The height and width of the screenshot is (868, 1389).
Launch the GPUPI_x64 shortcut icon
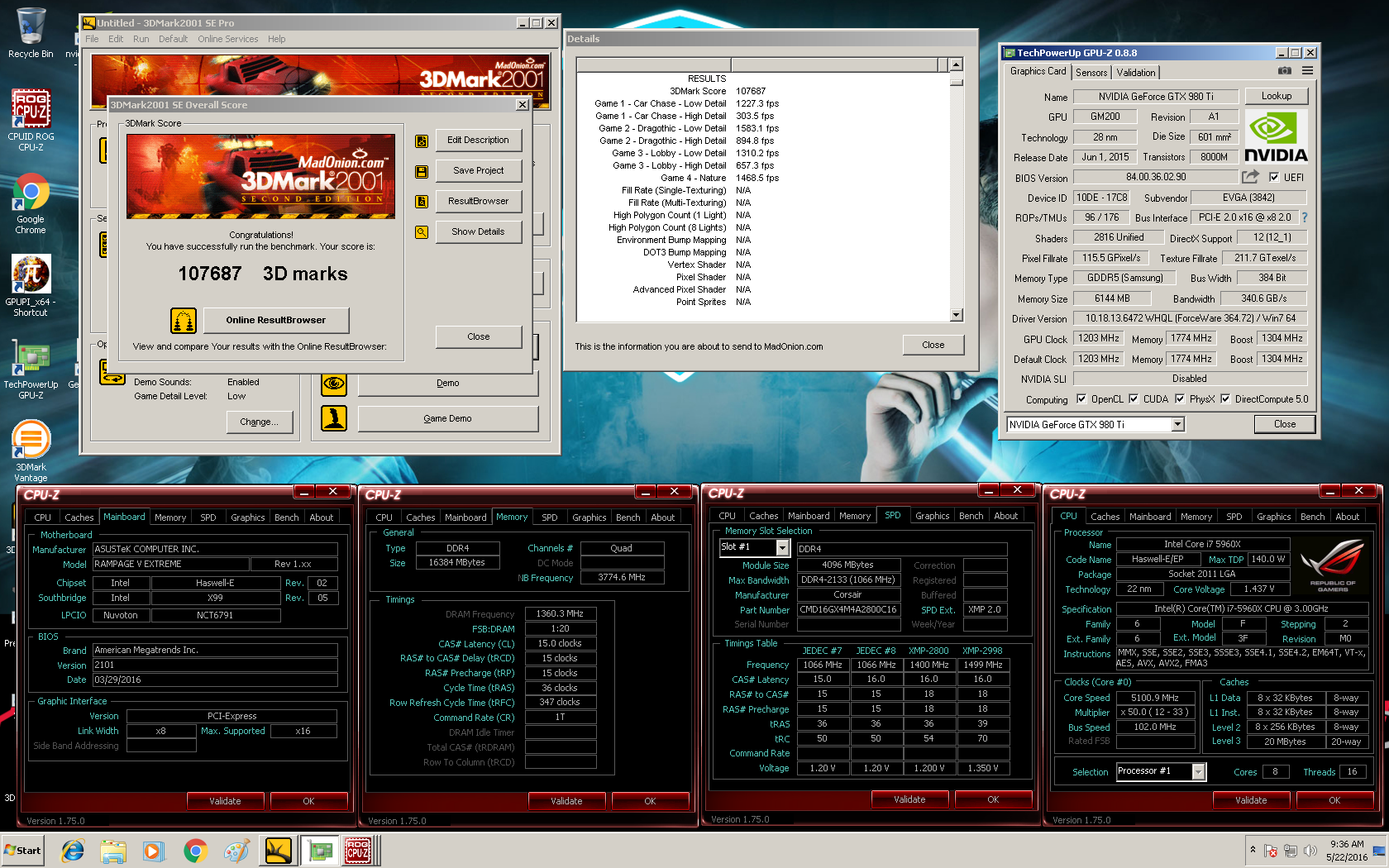tap(31, 285)
